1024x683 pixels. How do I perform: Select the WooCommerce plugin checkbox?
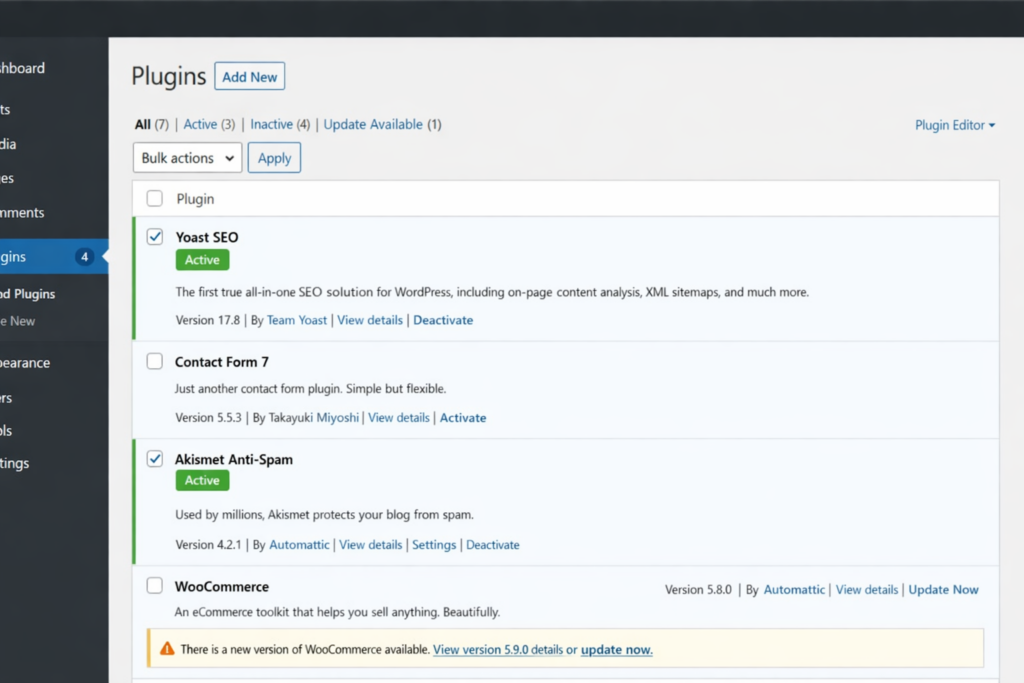point(155,586)
